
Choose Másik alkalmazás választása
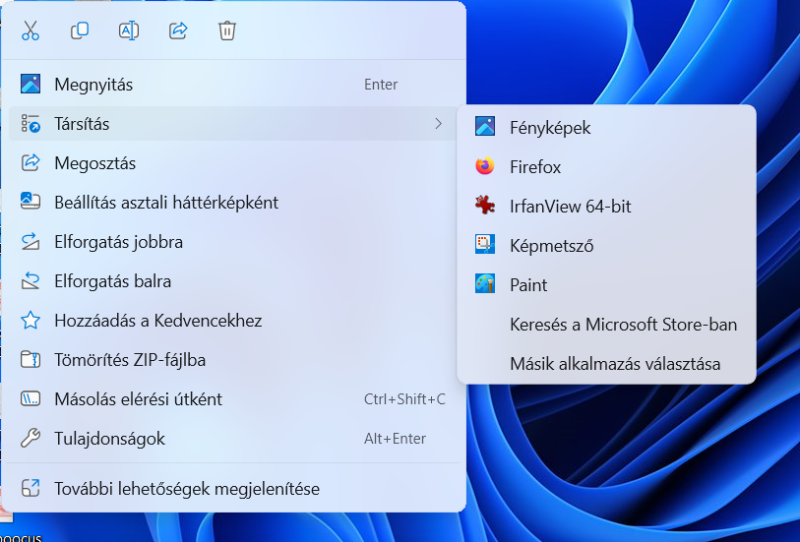click(607, 363)
